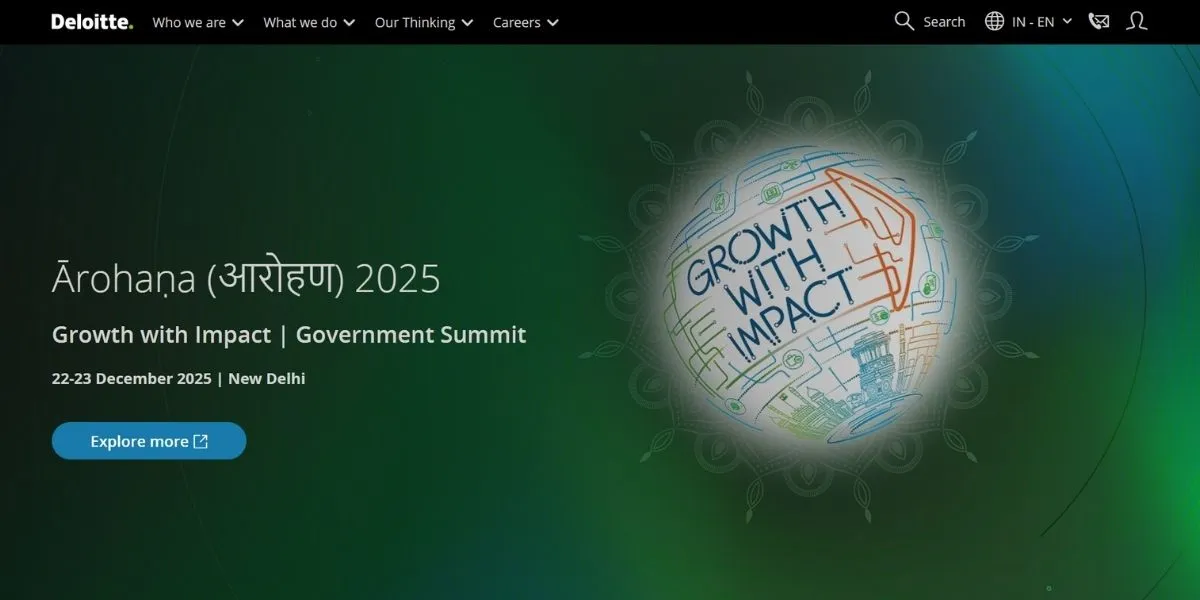Image resolution: width=1200 pixels, height=600 pixels.
Task: Expand the chevron beside Careers
Action: tap(553, 23)
